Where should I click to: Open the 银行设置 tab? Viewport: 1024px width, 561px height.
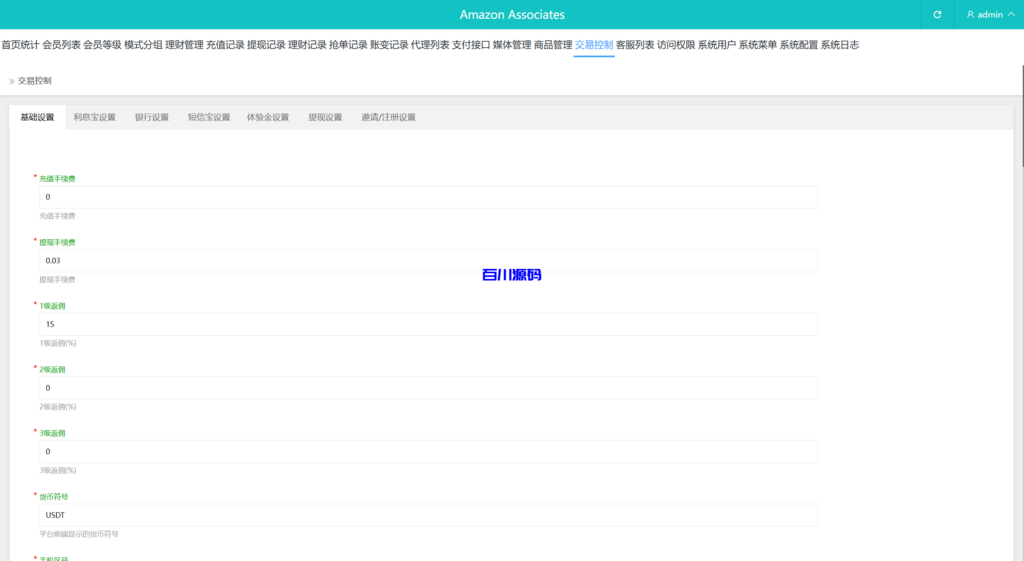pos(152,117)
